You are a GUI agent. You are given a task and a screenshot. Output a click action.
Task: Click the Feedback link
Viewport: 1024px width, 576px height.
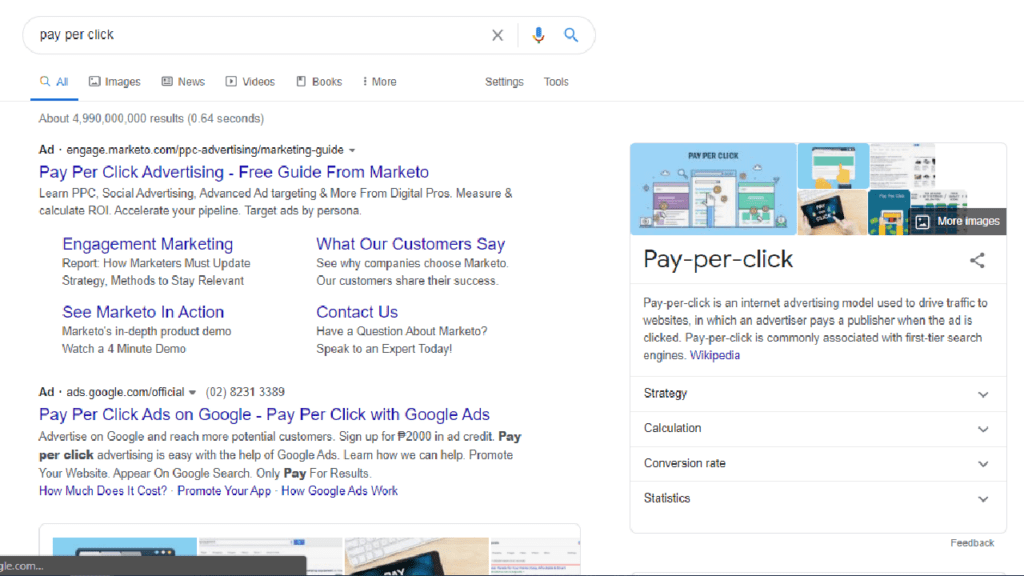click(971, 542)
